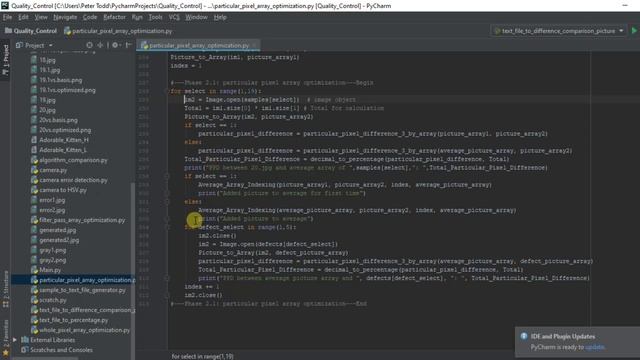Image resolution: width=640 pixels, height=360 pixels.
Task: Open the run configuration dropdown
Action: pos(558,31)
